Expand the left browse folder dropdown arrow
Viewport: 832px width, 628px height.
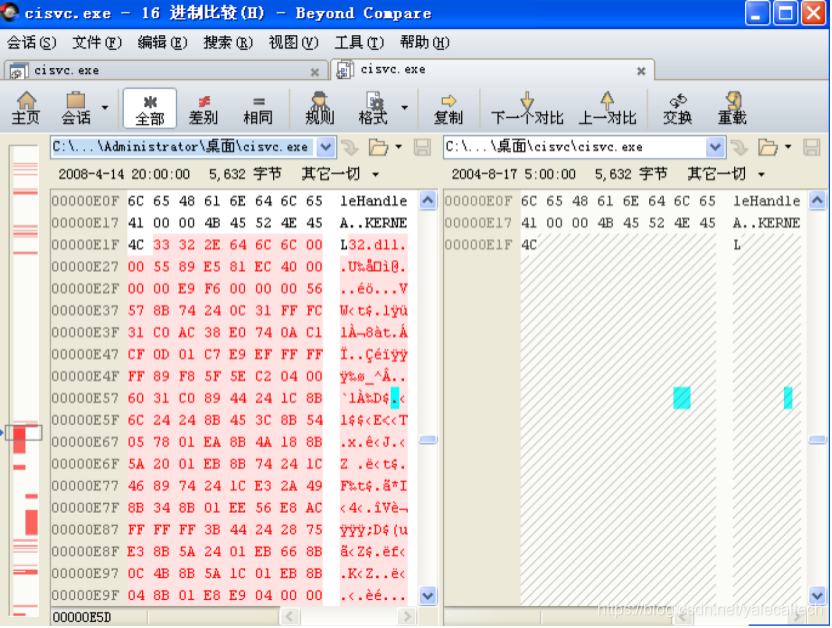pyautogui.click(x=398, y=147)
